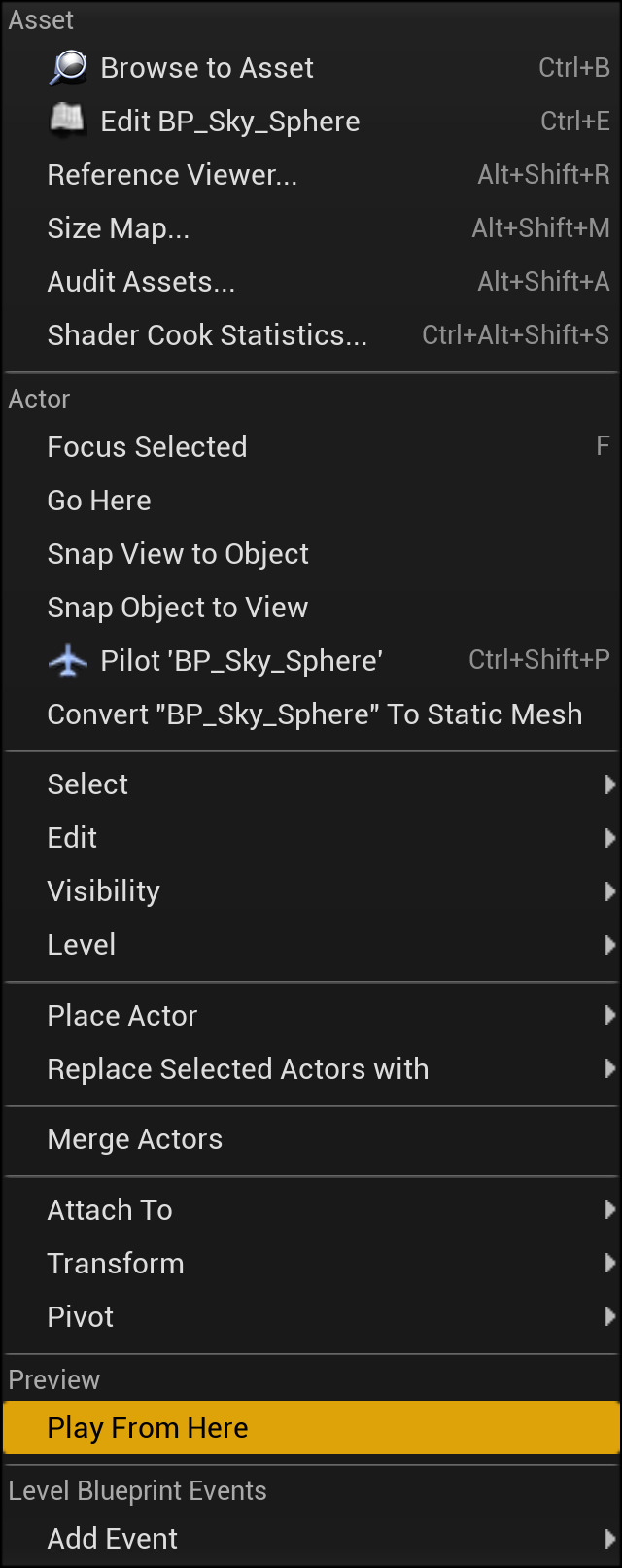
Task: Convert BP_Sky_Sphere to Static Mesh
Action: 314,714
